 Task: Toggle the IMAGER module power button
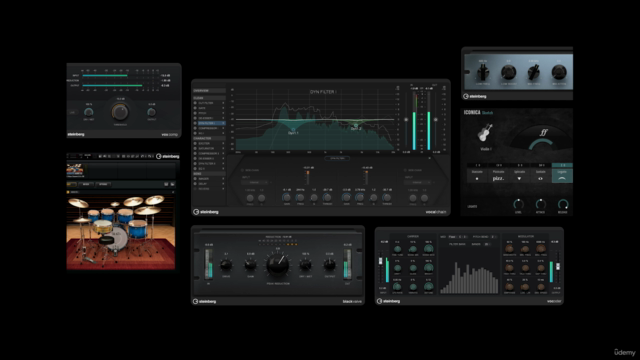coord(196,179)
